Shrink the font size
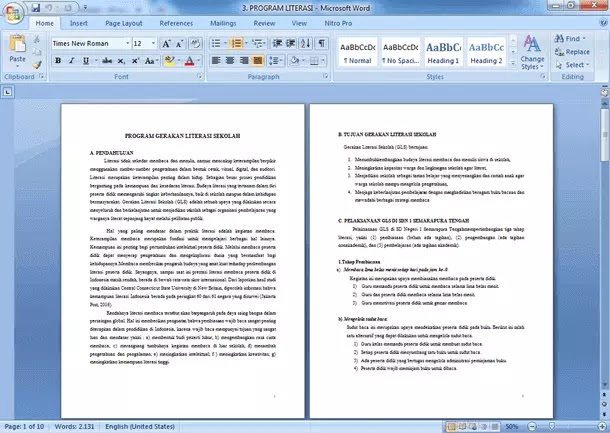Image resolution: width=610 pixels, height=433 pixels. [x=179, y=44]
